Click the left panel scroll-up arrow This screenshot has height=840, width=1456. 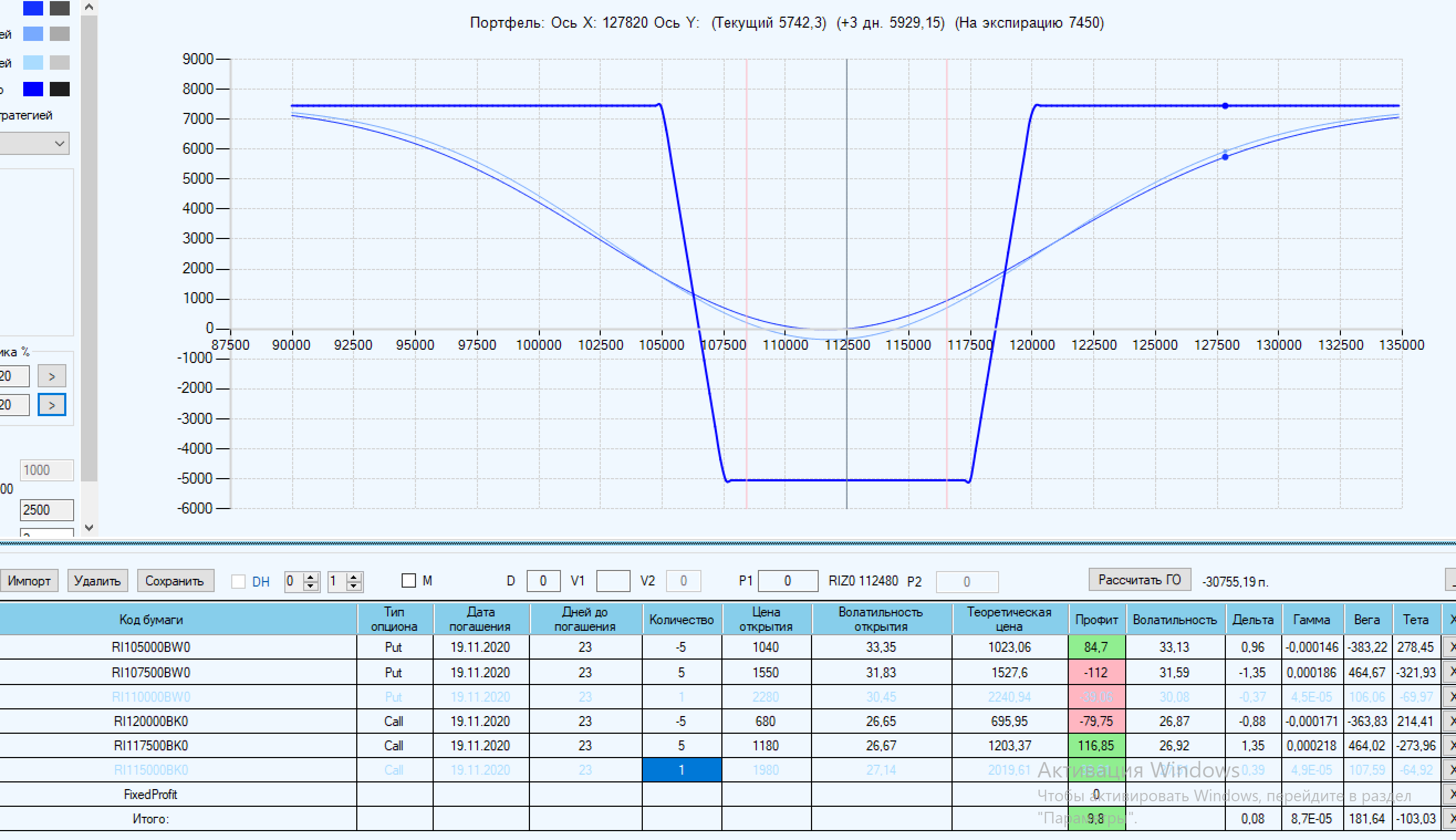(89, 7)
